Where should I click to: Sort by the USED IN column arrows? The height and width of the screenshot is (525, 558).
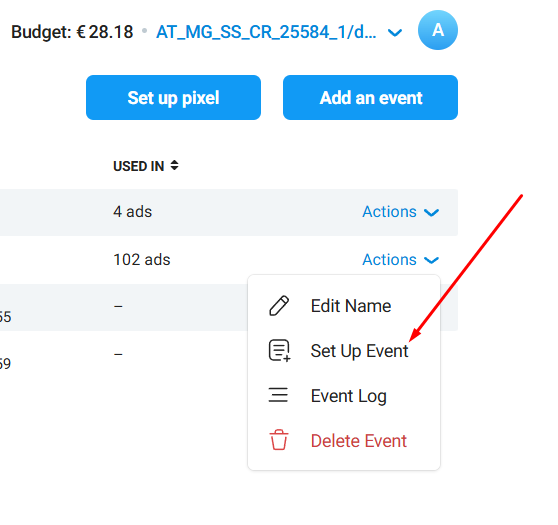click(x=174, y=166)
